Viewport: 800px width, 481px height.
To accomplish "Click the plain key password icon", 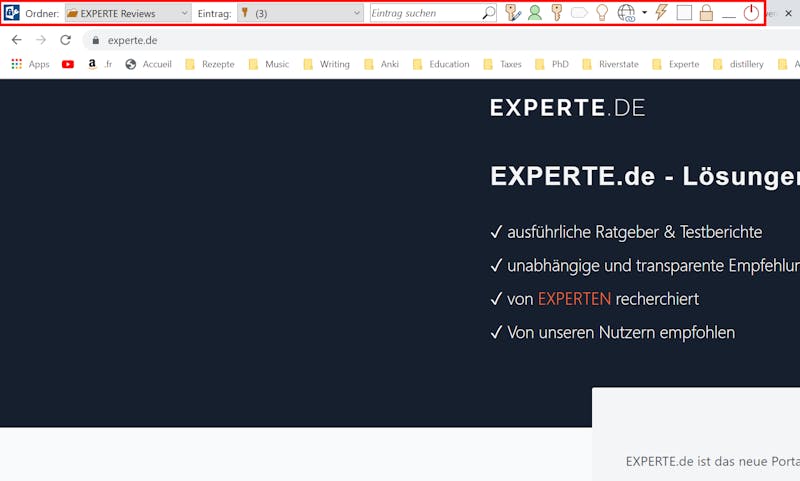I will point(557,13).
